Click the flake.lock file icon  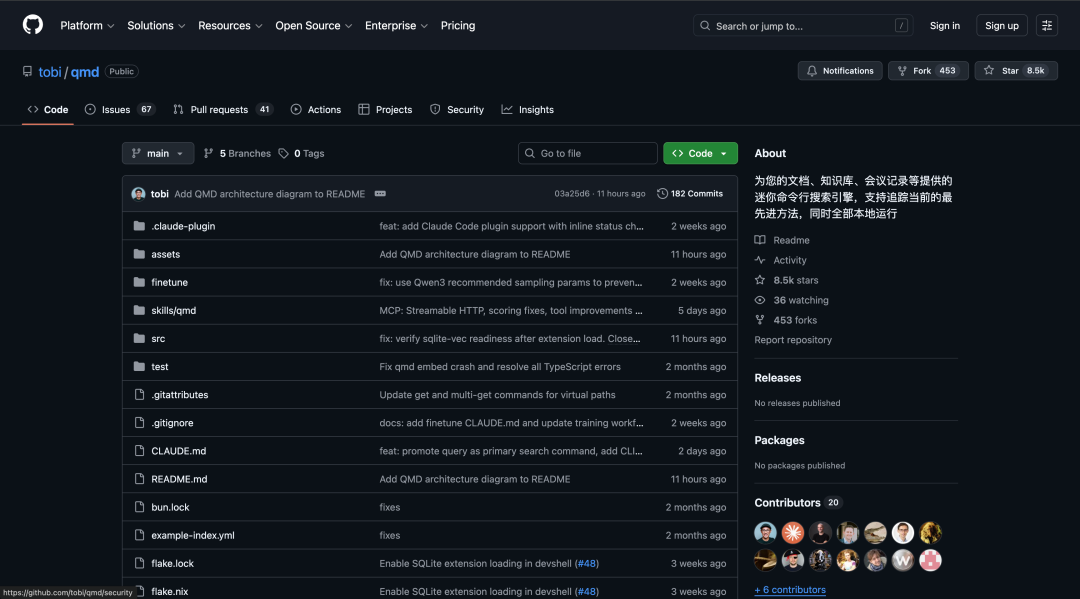pos(139,564)
